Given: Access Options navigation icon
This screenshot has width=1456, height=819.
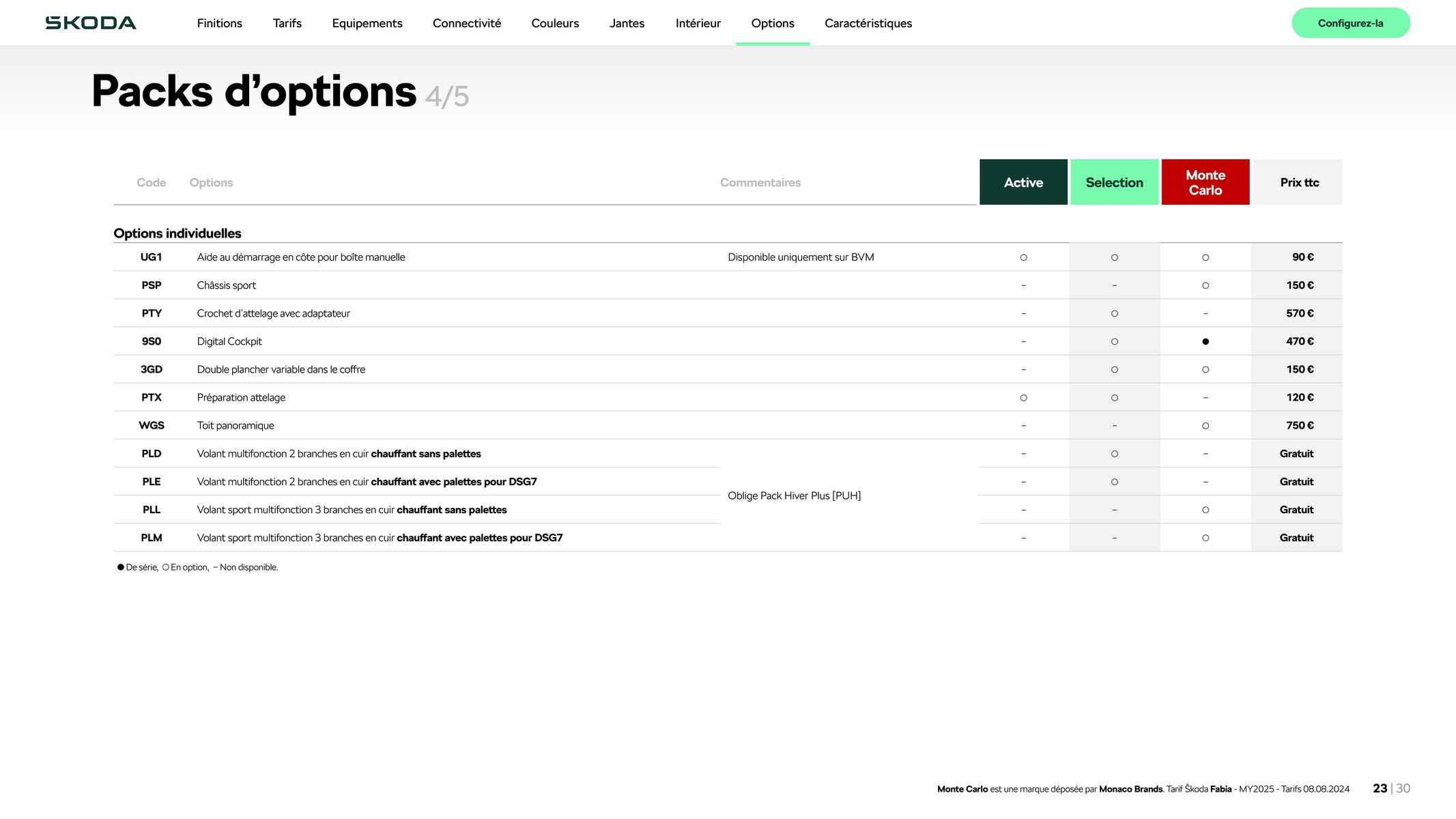Looking at the screenshot, I should coord(773,22).
